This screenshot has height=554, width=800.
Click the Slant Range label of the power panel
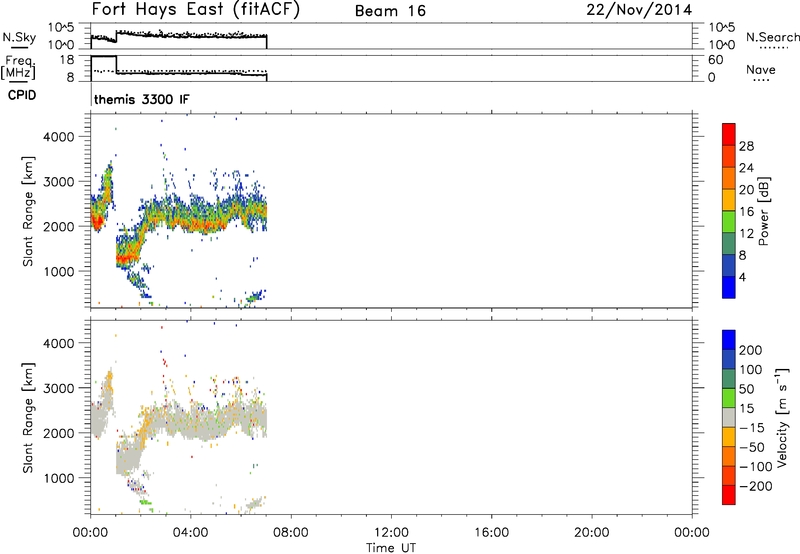[28, 211]
